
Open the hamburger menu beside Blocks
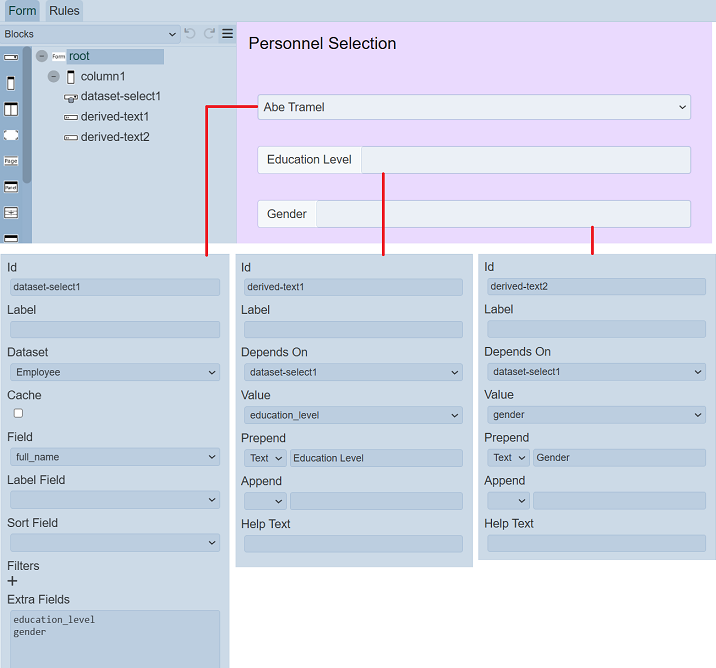tap(227, 34)
